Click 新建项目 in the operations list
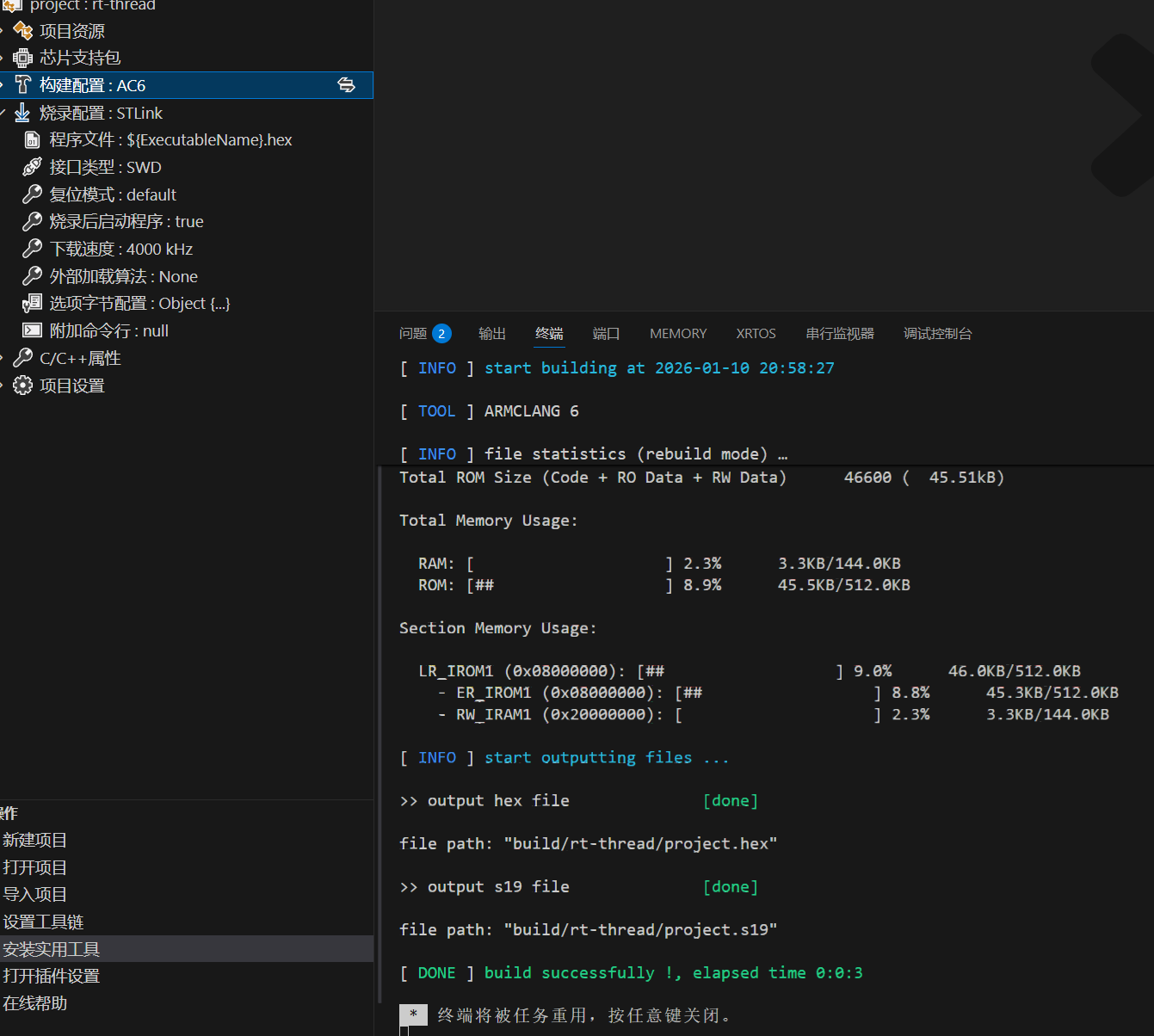The width and height of the screenshot is (1154, 1036). pos(35,840)
